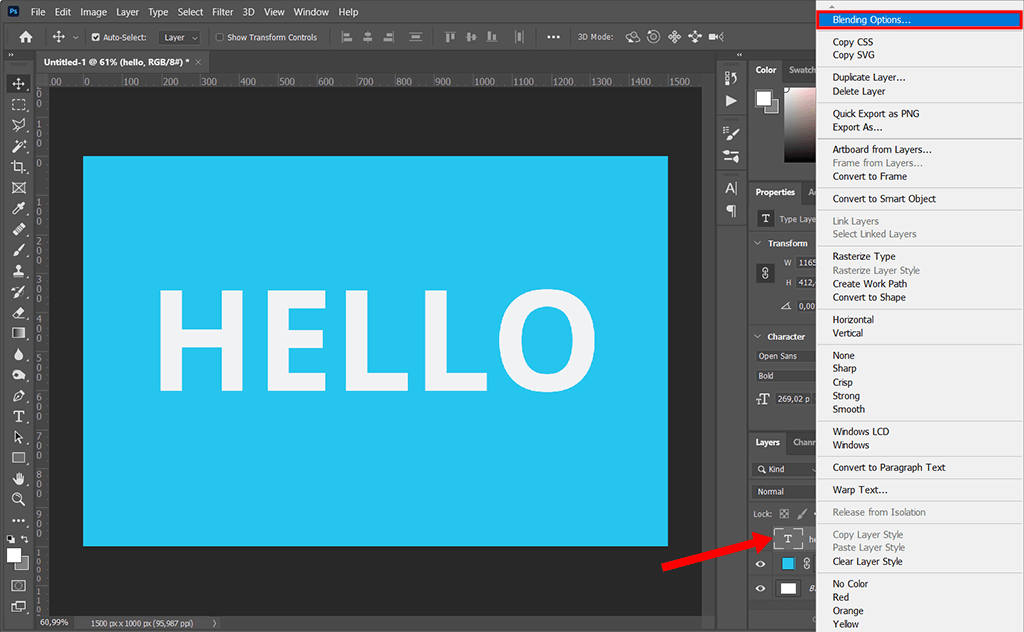Select the Hand tool
The height and width of the screenshot is (632, 1024).
click(18, 479)
